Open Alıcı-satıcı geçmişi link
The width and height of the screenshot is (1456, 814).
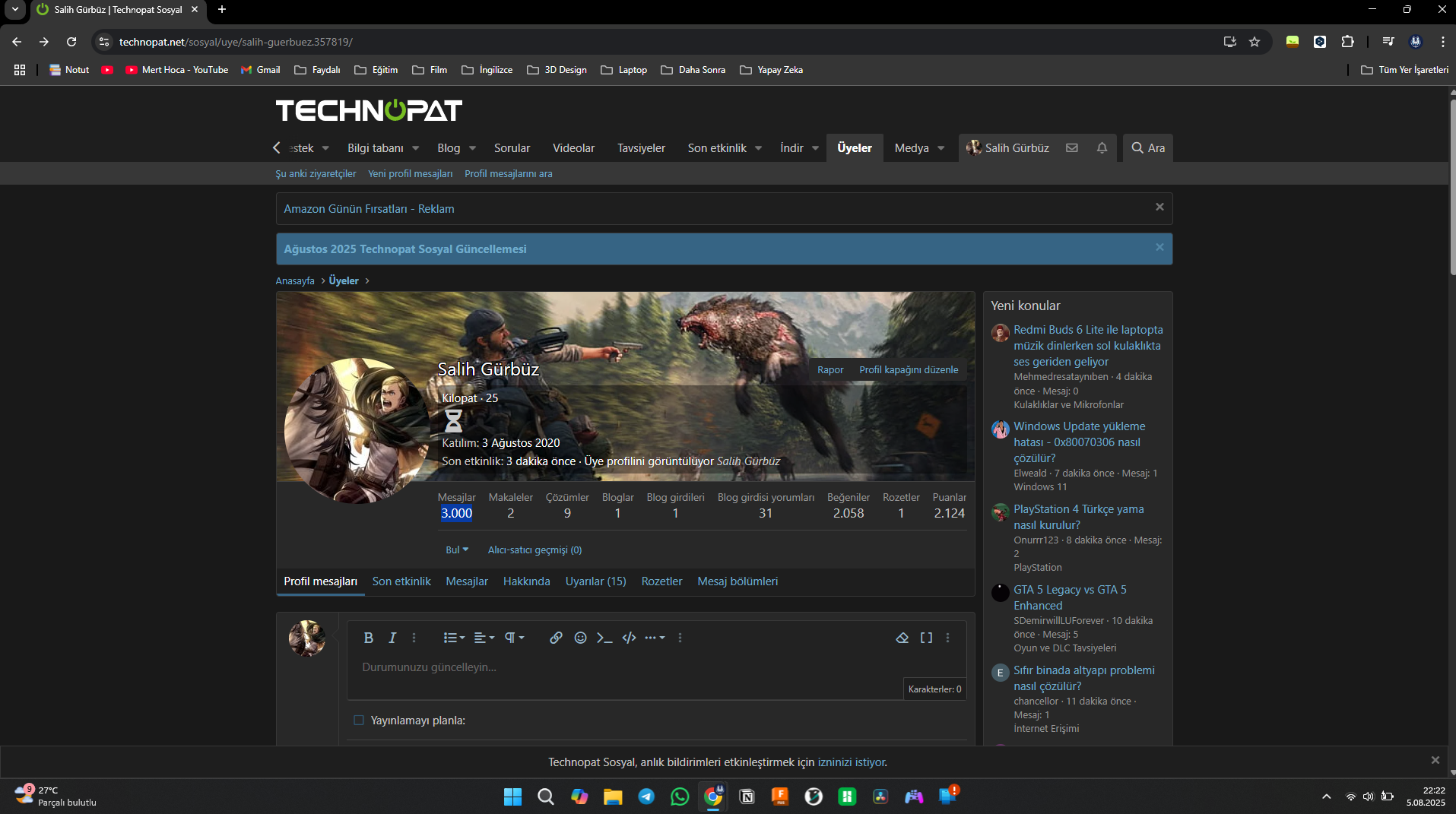coord(535,550)
